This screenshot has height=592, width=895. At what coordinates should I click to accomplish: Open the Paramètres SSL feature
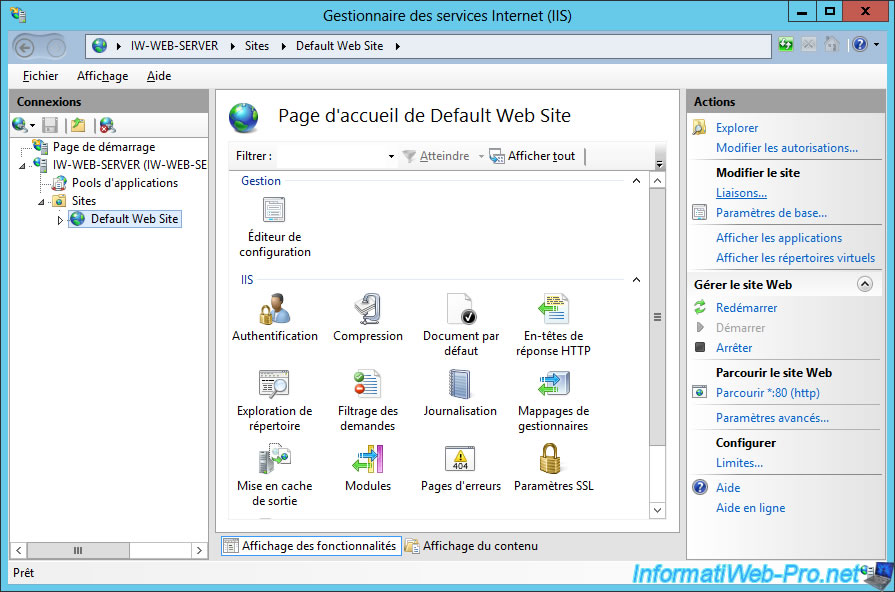pos(553,468)
